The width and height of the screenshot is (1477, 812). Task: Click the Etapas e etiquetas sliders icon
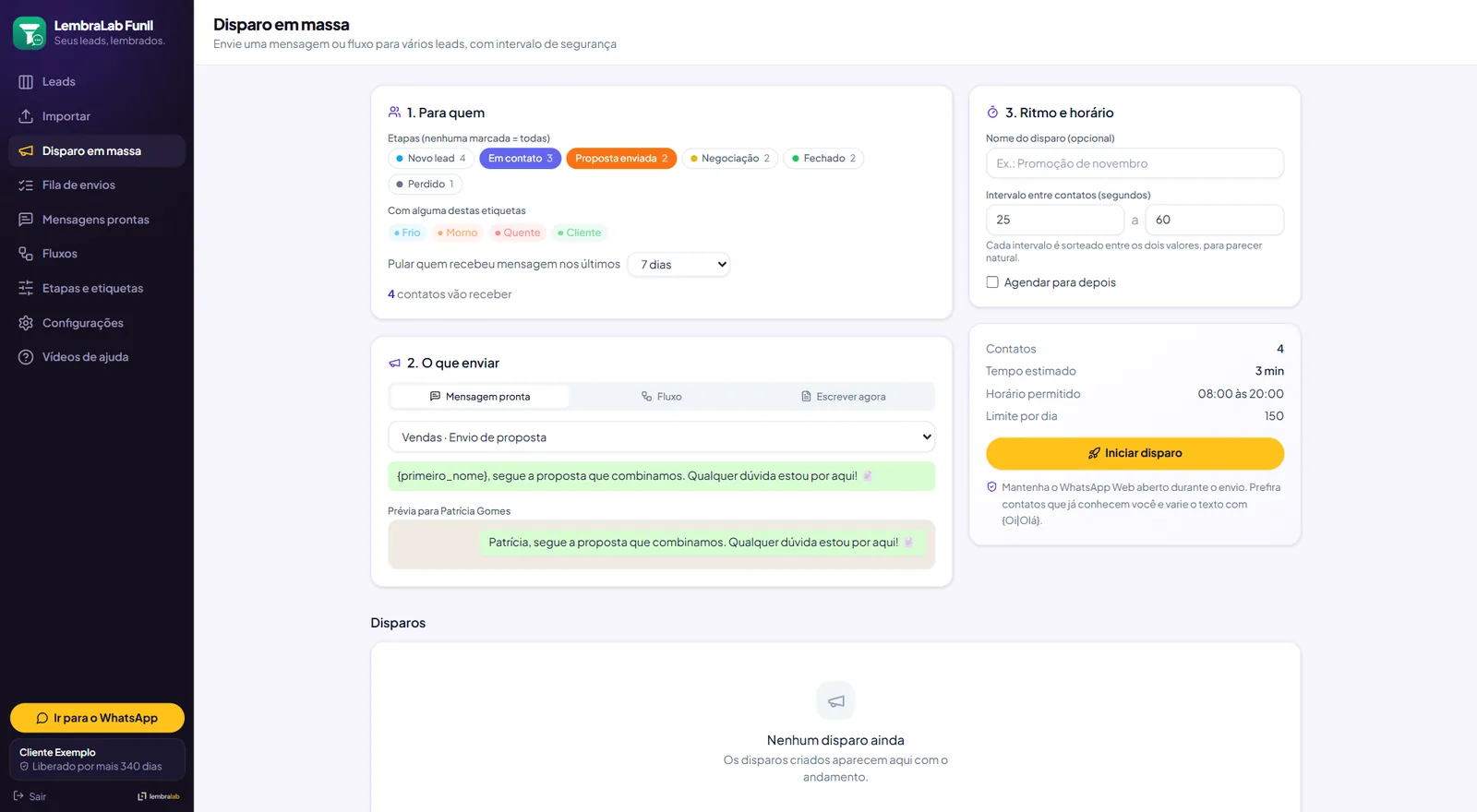click(26, 288)
